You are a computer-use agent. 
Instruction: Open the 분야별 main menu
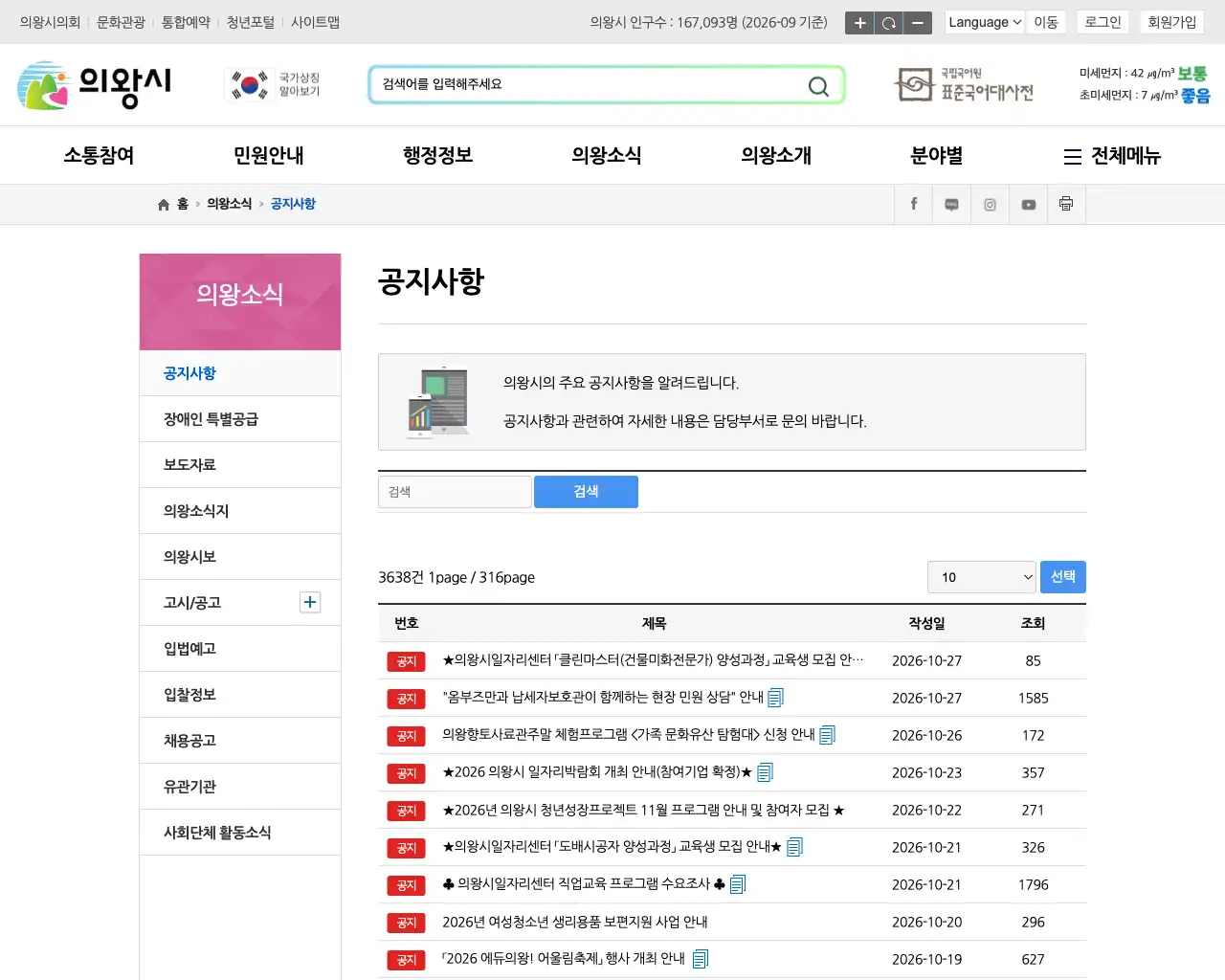coord(936,156)
